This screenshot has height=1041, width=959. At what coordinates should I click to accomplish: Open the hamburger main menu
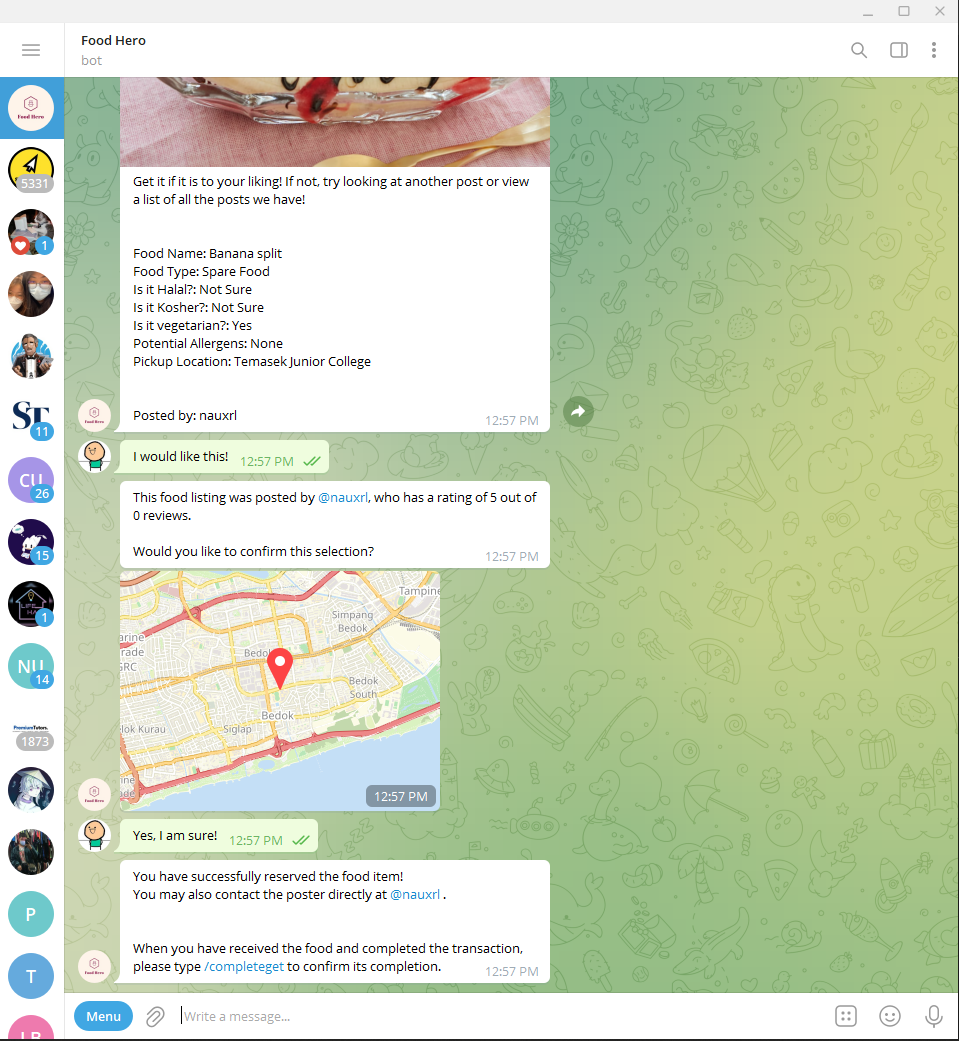pos(31,50)
